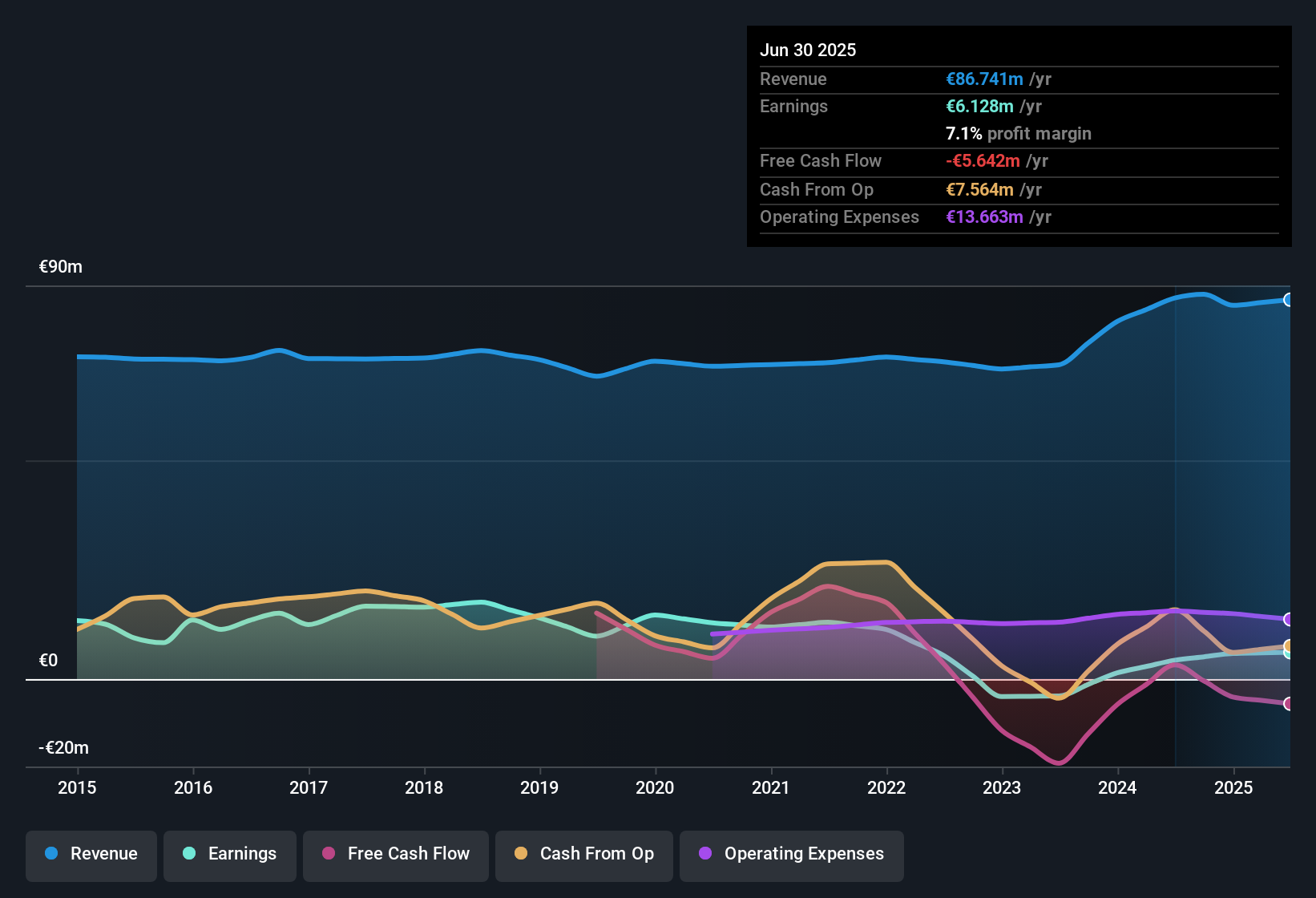The height and width of the screenshot is (898, 1316).
Task: Click the €86.741m Revenue value
Action: point(983,79)
